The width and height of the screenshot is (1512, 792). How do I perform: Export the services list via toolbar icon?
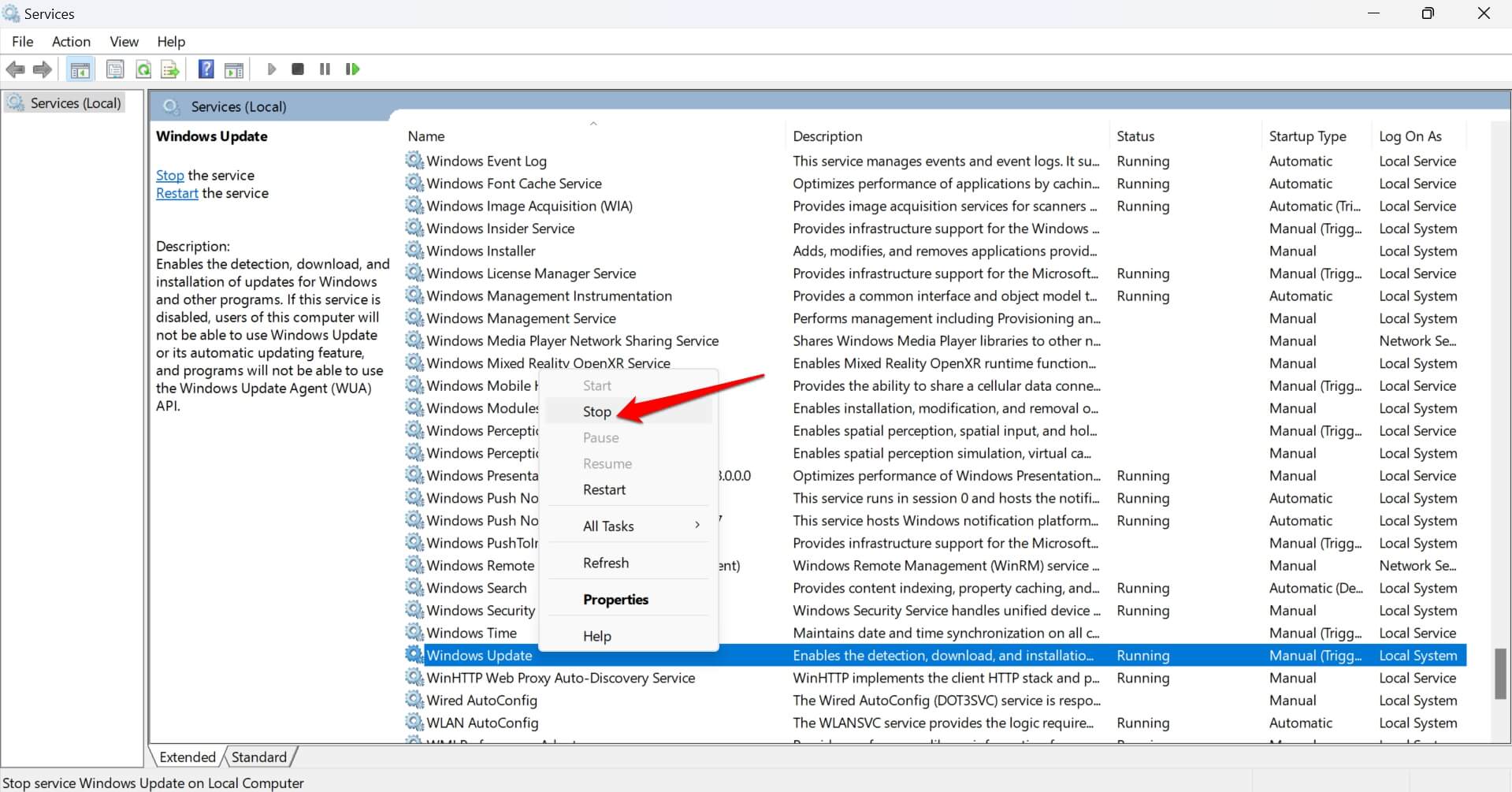pos(170,69)
